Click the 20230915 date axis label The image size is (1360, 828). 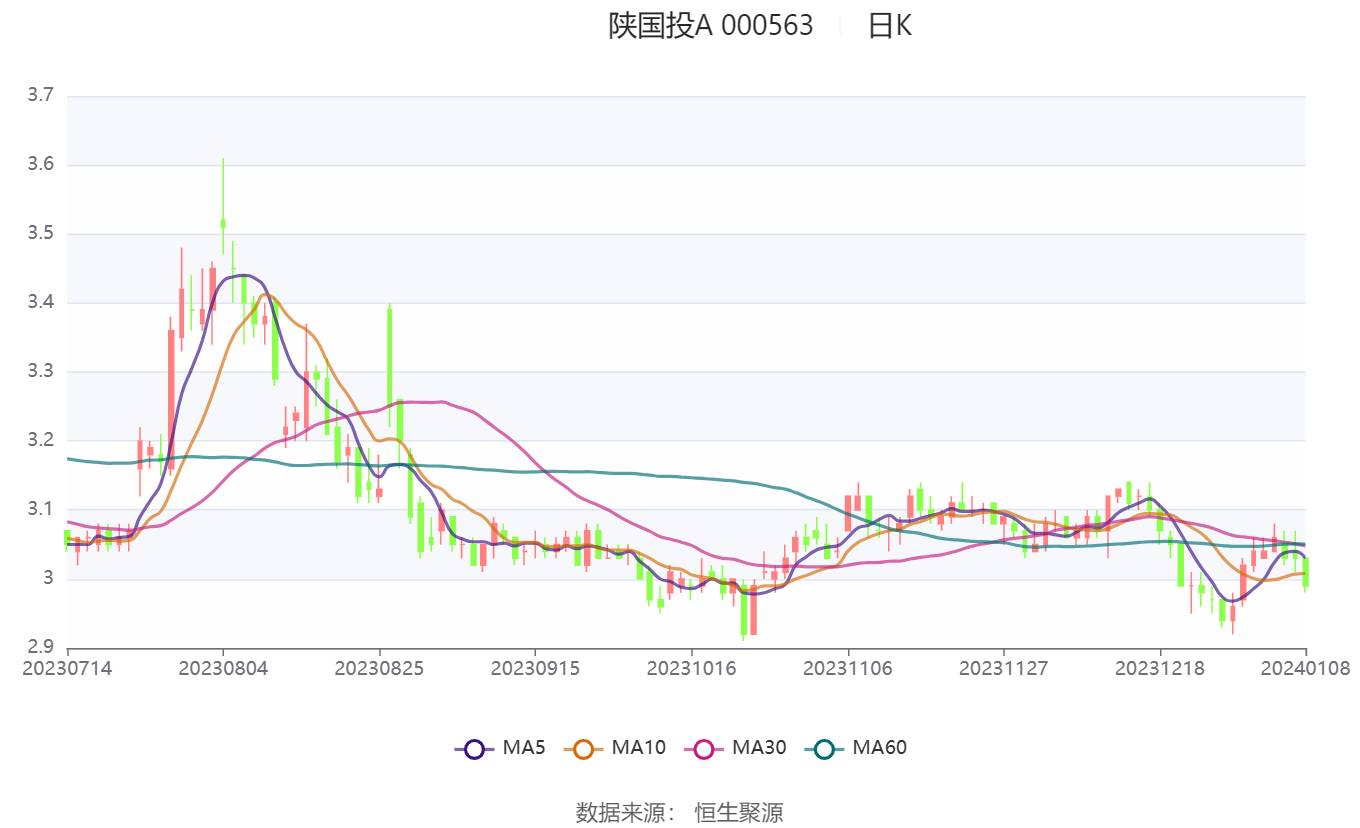click(535, 667)
